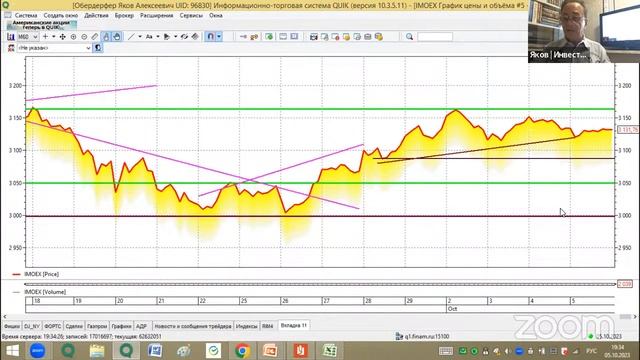Open Excel from the taskbar

click(x=330, y=351)
